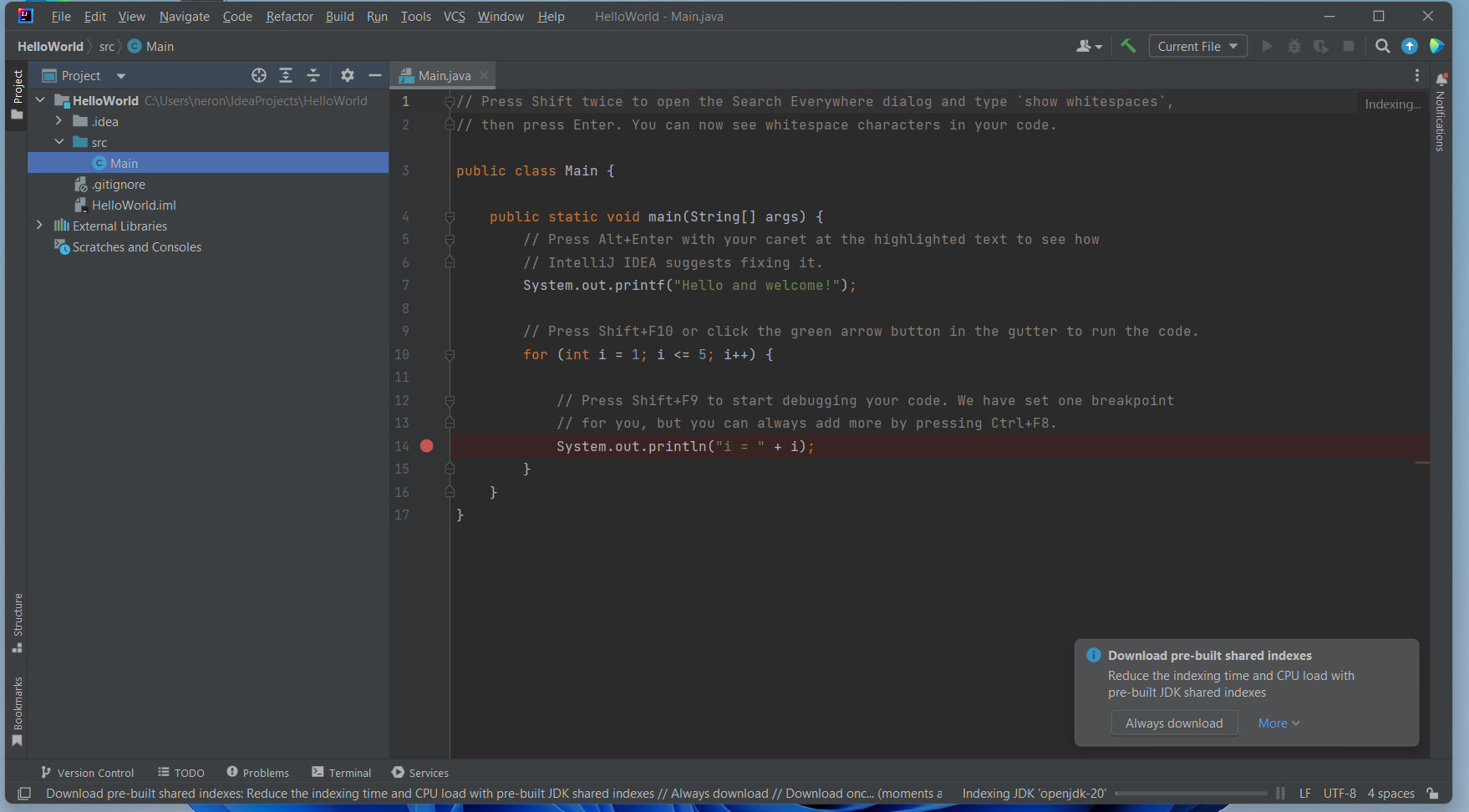Expand the External Libraries tree node
Viewport: 1469px width, 812px height.
click(x=39, y=226)
